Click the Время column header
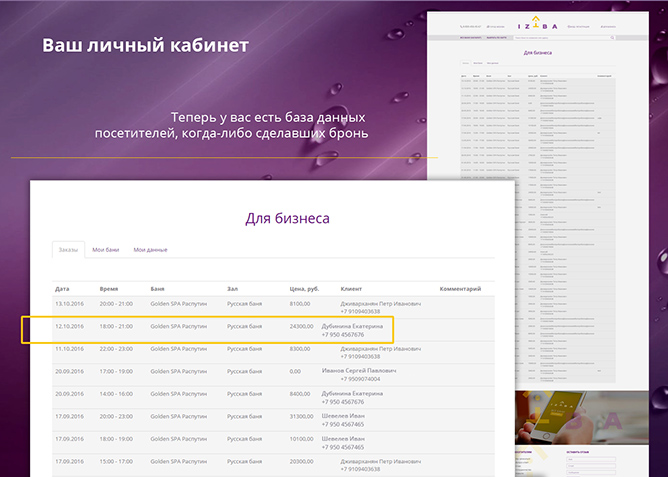This screenshot has height=477, width=668. coord(109,289)
